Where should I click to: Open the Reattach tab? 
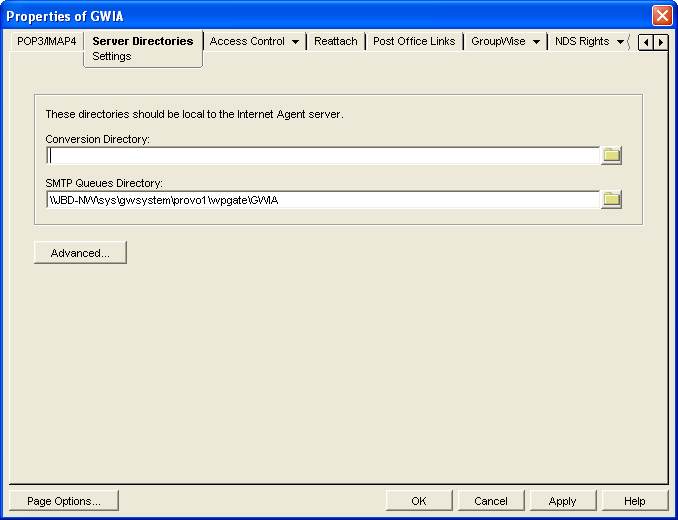click(x=336, y=41)
